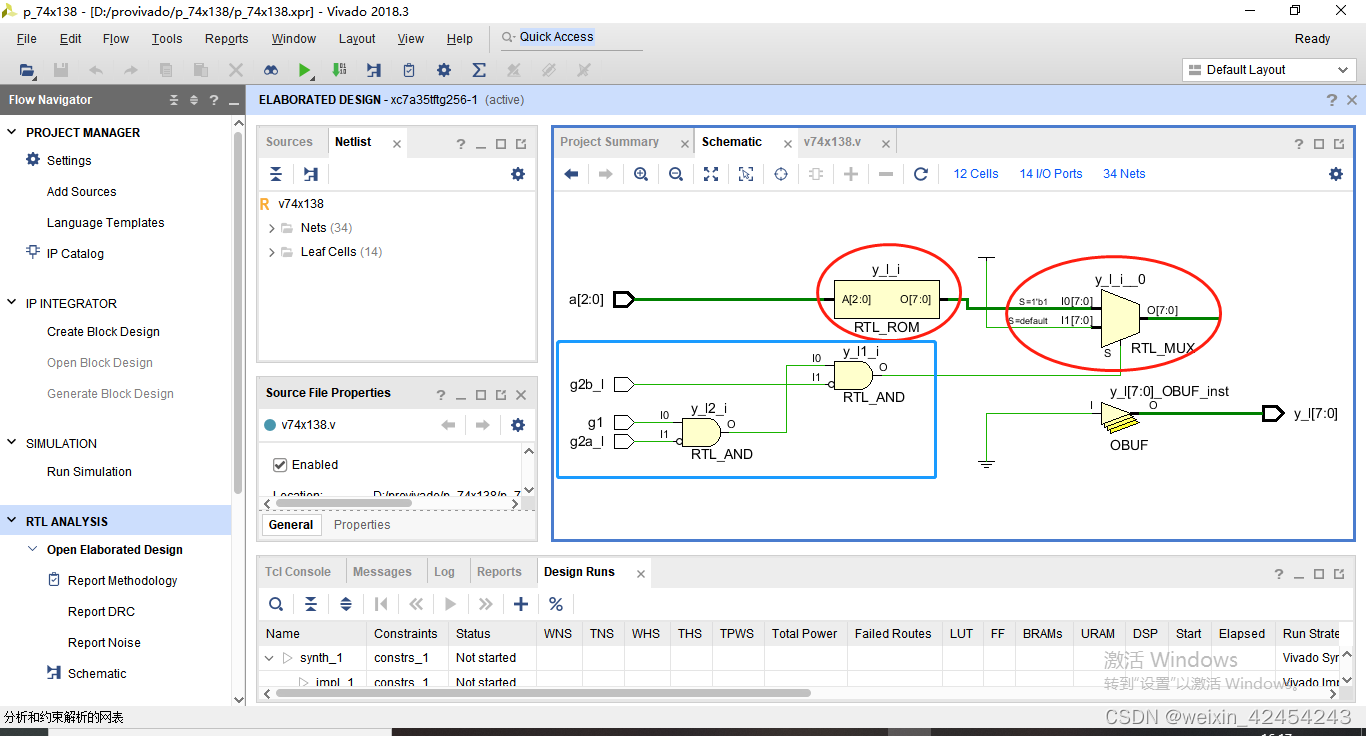
Task: Switch to the Messages tab
Action: [x=382, y=572]
